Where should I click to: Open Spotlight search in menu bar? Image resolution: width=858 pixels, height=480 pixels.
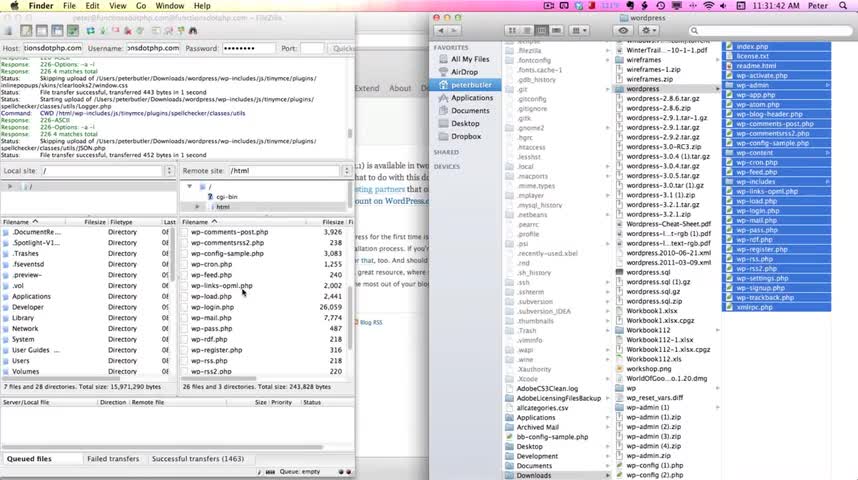(x=843, y=5)
